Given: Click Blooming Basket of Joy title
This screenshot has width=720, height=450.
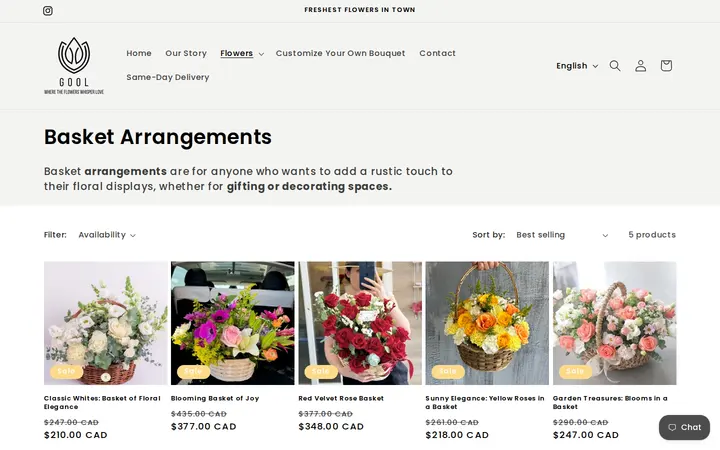Looking at the screenshot, I should 215,399.
